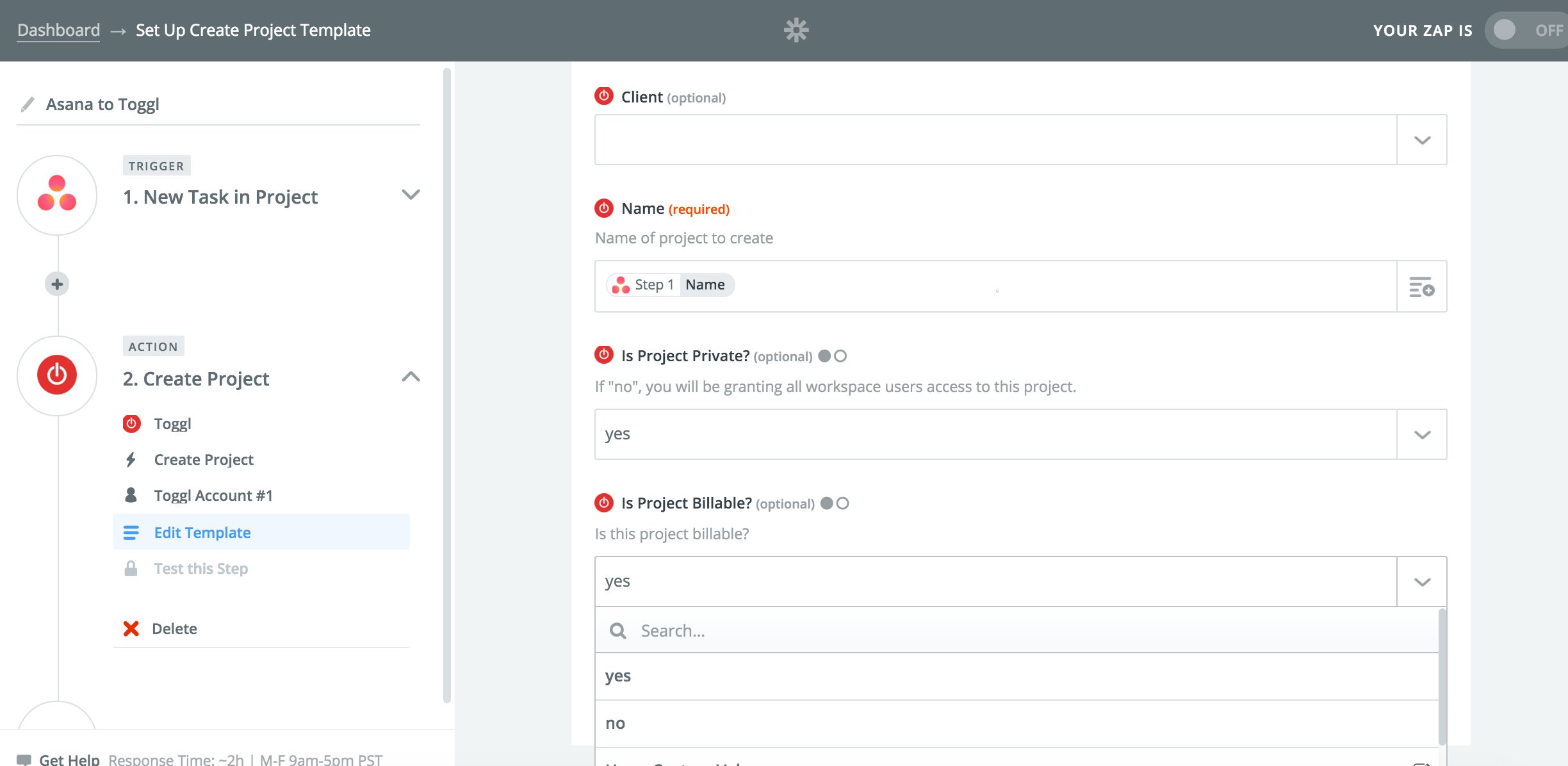Click the Step 1 Name pill
This screenshot has width=1568, height=766.
click(x=670, y=285)
